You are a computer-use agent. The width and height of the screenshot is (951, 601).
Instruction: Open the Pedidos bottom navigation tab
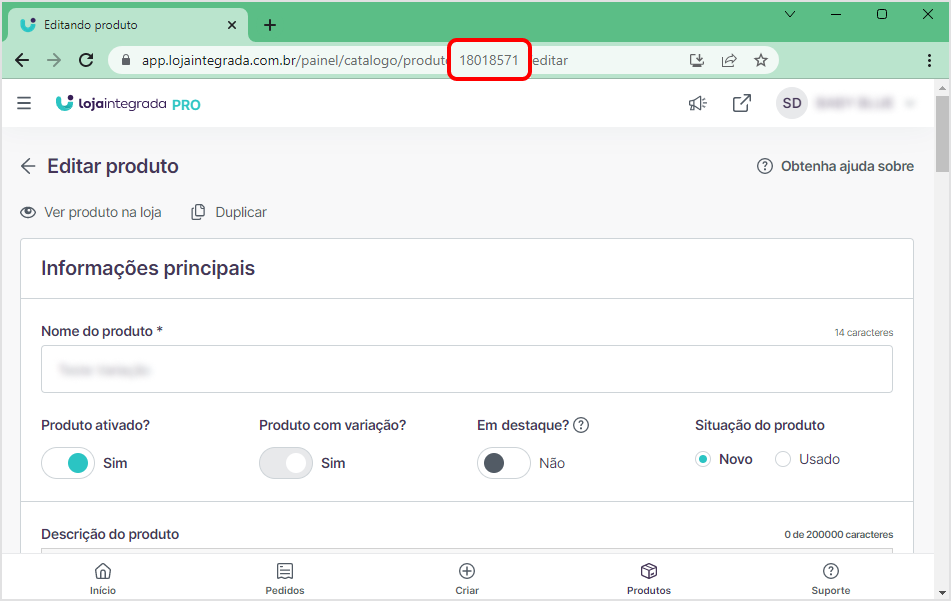click(x=285, y=578)
